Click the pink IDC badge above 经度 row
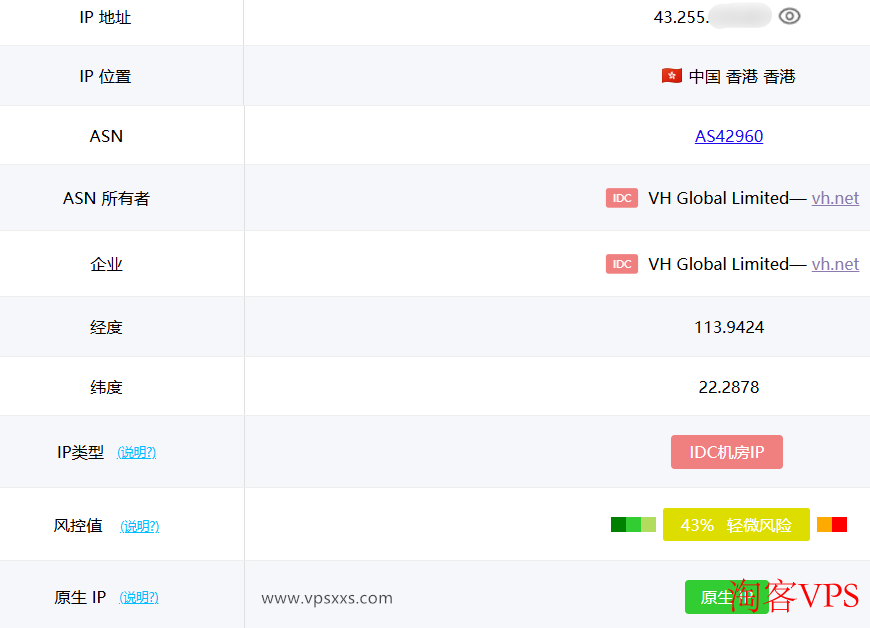 click(x=622, y=263)
